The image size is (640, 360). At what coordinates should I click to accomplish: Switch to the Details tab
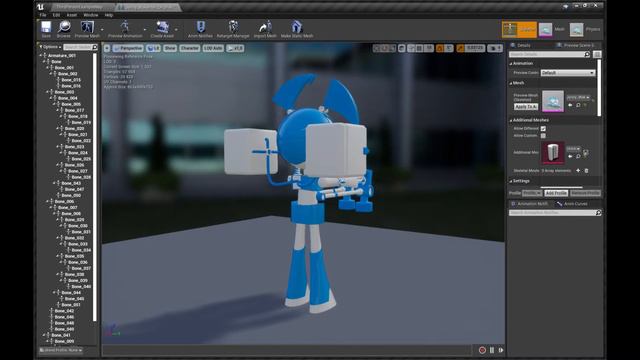pos(521,45)
